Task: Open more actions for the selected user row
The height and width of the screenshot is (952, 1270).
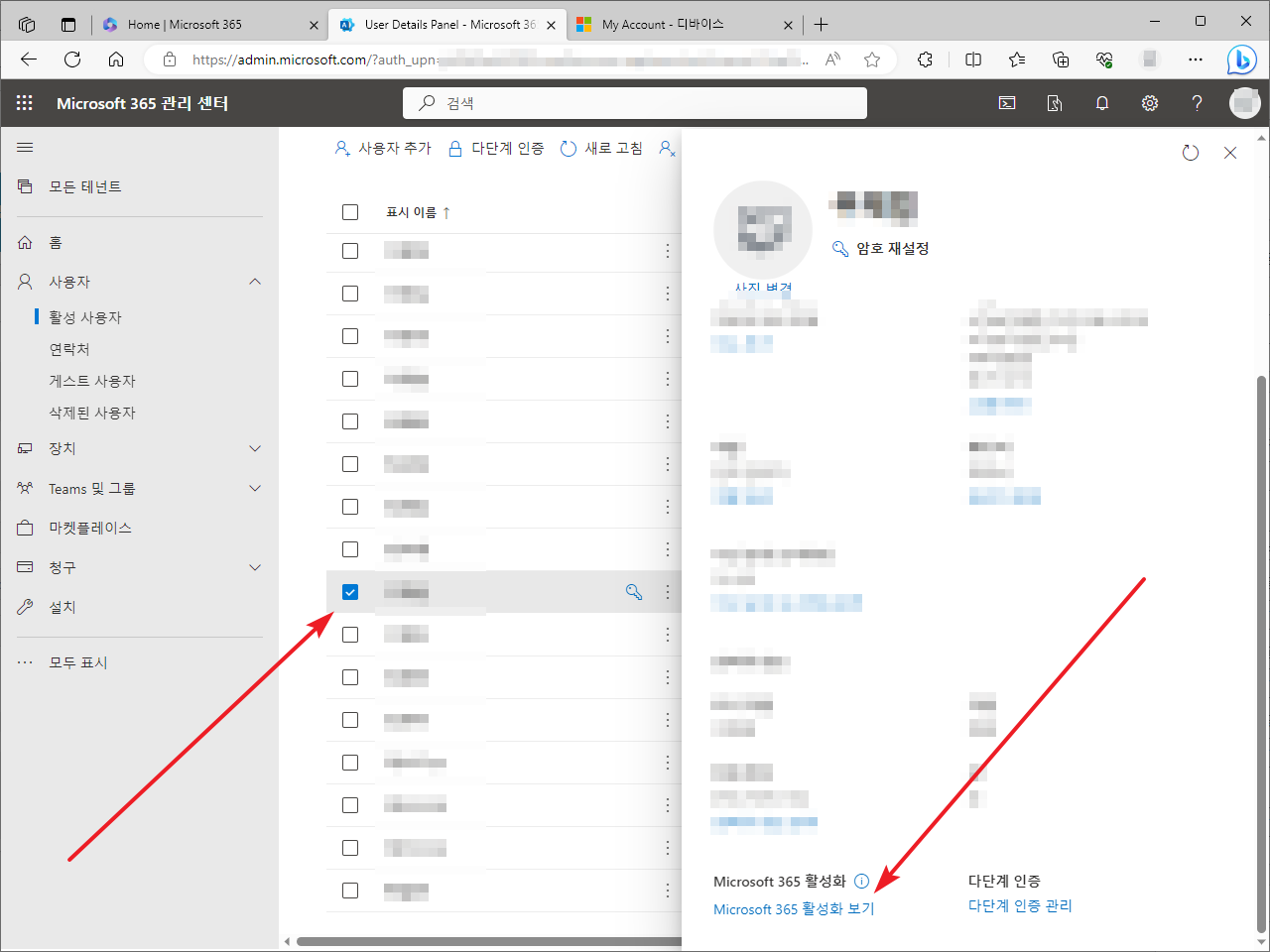Action: click(x=668, y=592)
